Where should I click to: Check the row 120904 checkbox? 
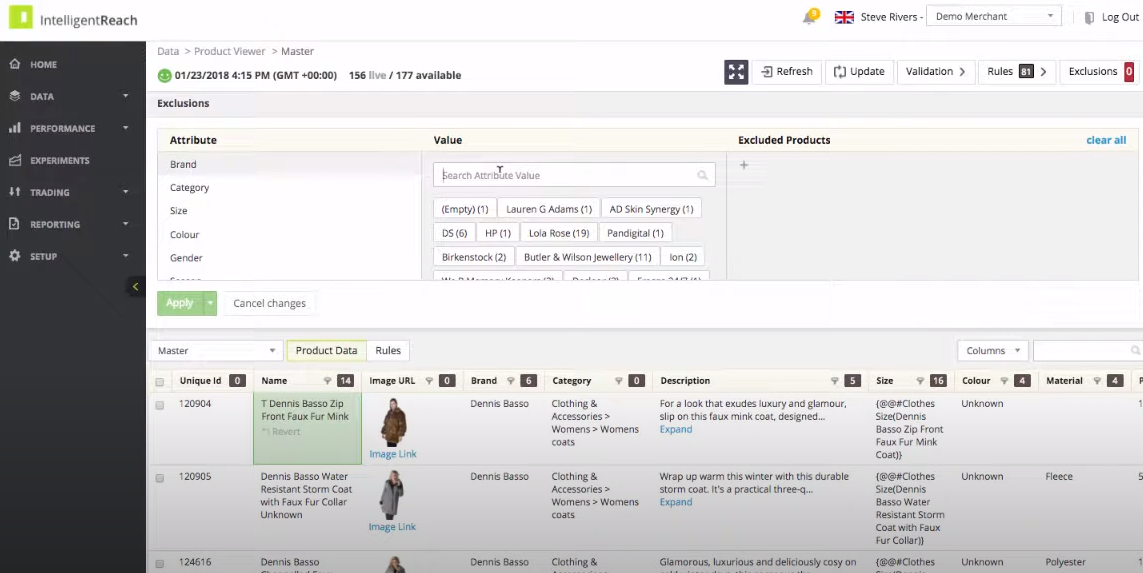coord(160,405)
